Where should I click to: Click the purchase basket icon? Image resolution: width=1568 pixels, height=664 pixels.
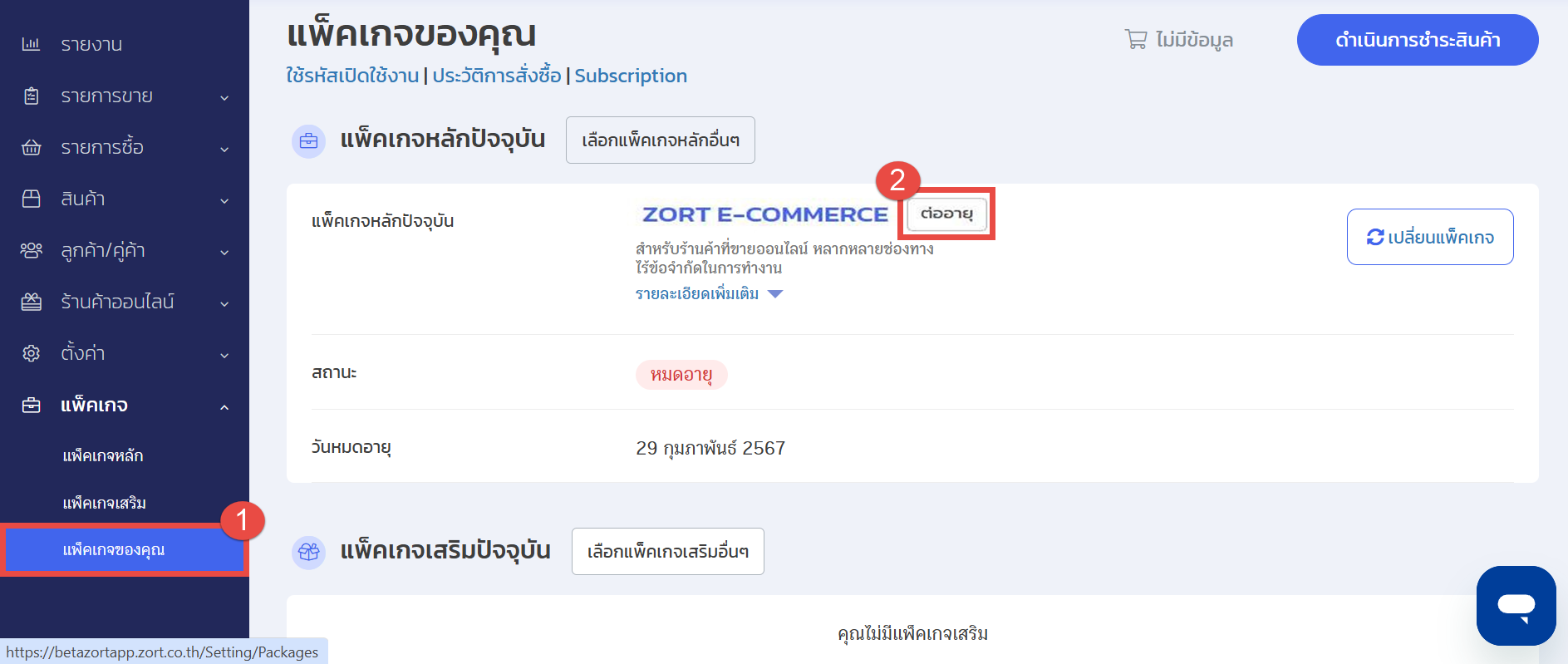click(x=31, y=148)
